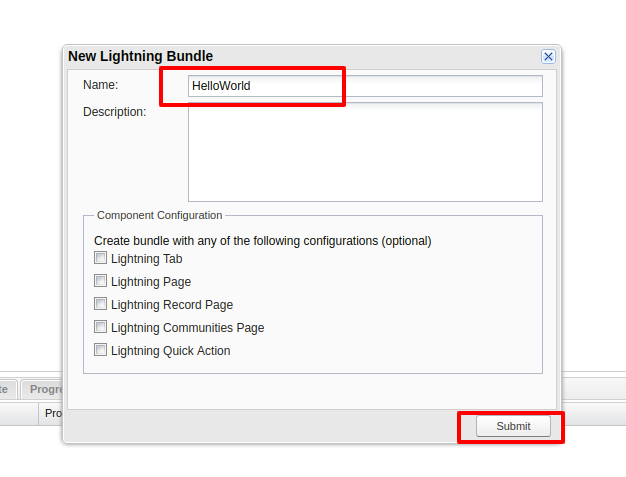Click the Component Configuration group heading
626x477 pixels.
(x=159, y=215)
